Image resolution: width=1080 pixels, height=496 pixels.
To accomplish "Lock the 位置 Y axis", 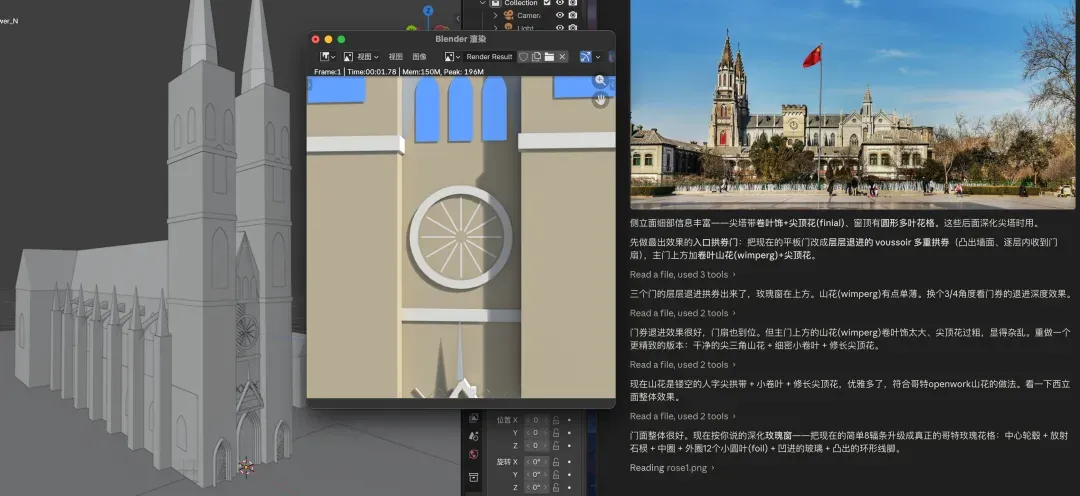I will coord(556,433).
